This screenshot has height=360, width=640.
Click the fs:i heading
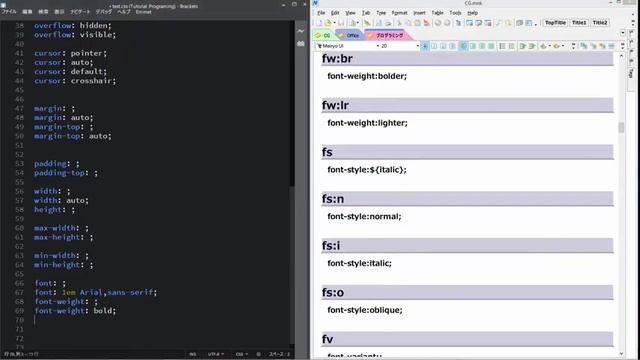click(467, 246)
